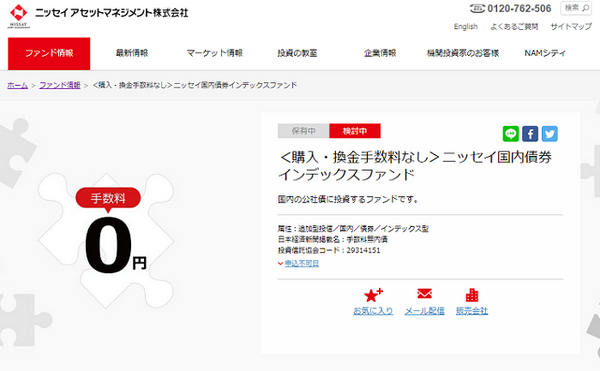Click the 販売会社 link

(x=472, y=311)
